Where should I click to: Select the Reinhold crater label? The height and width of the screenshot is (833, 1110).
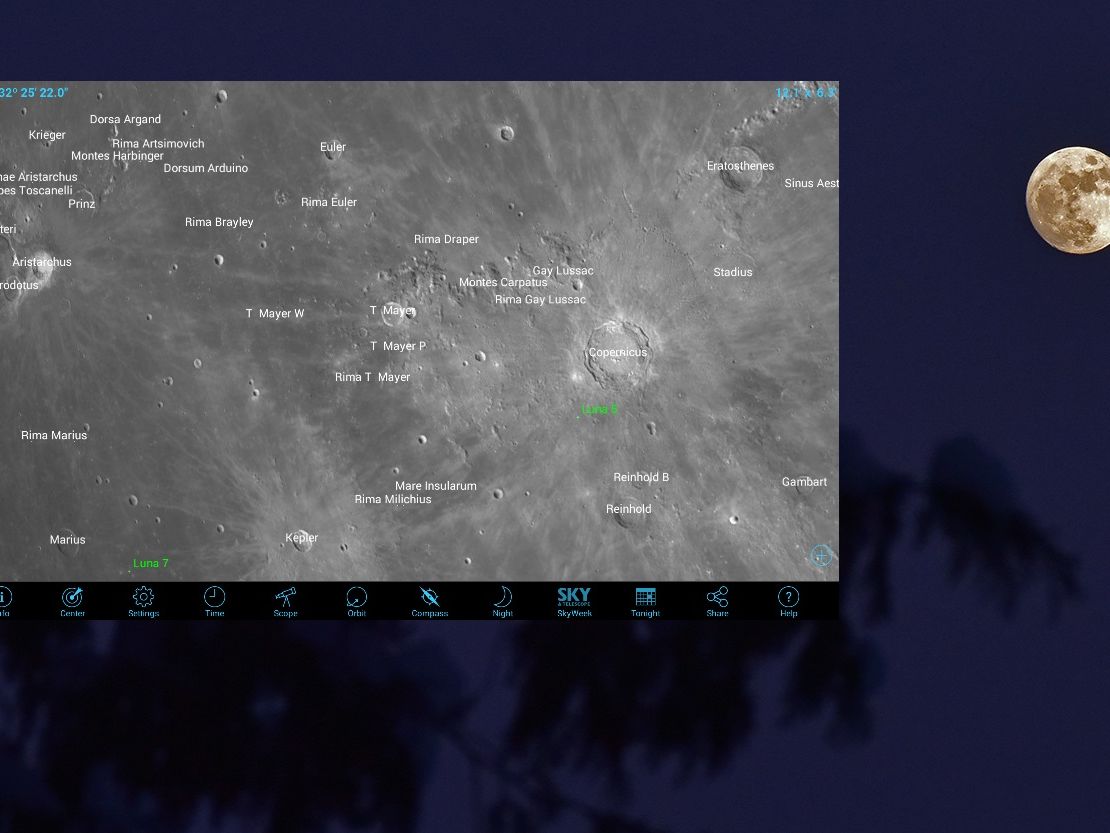tap(629, 509)
